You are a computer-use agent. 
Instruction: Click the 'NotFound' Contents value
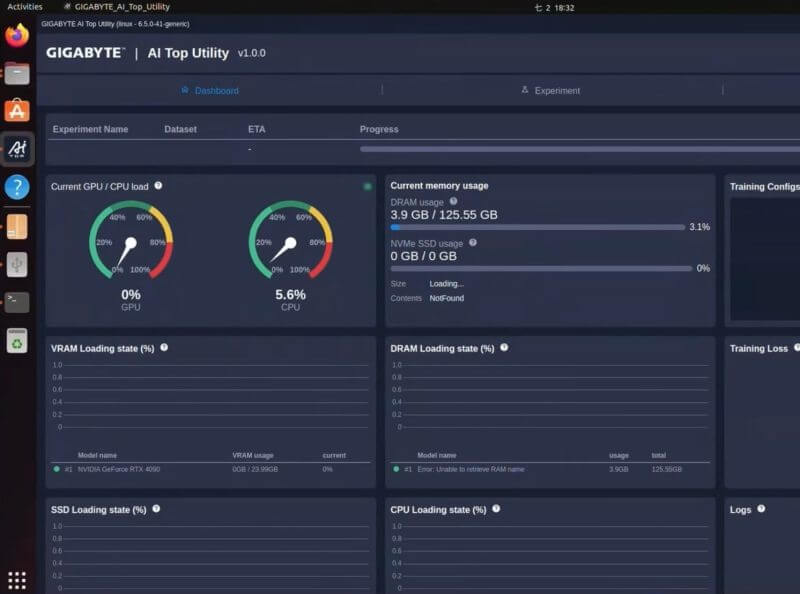click(446, 298)
